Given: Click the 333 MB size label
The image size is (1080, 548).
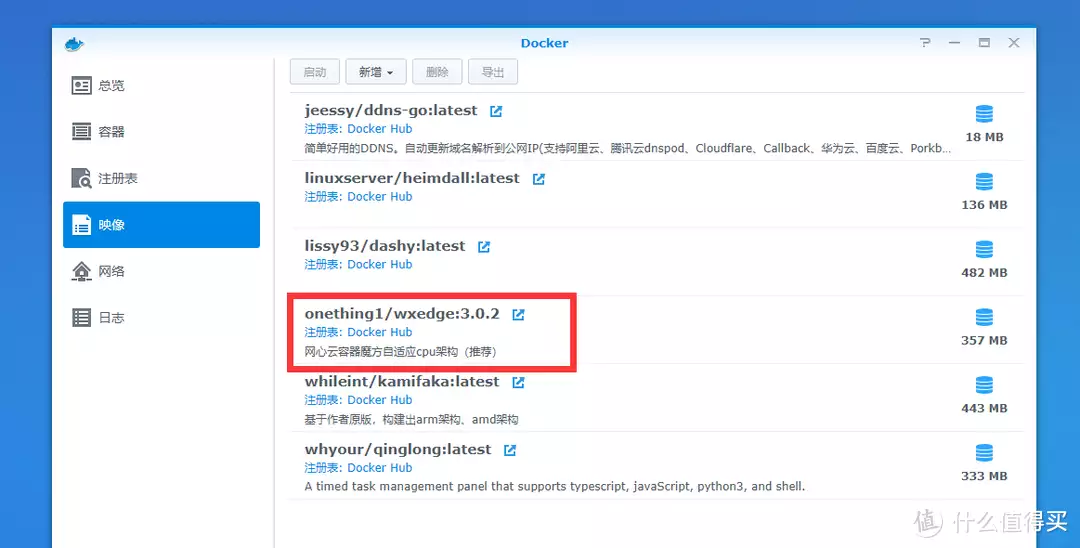Looking at the screenshot, I should [984, 476].
